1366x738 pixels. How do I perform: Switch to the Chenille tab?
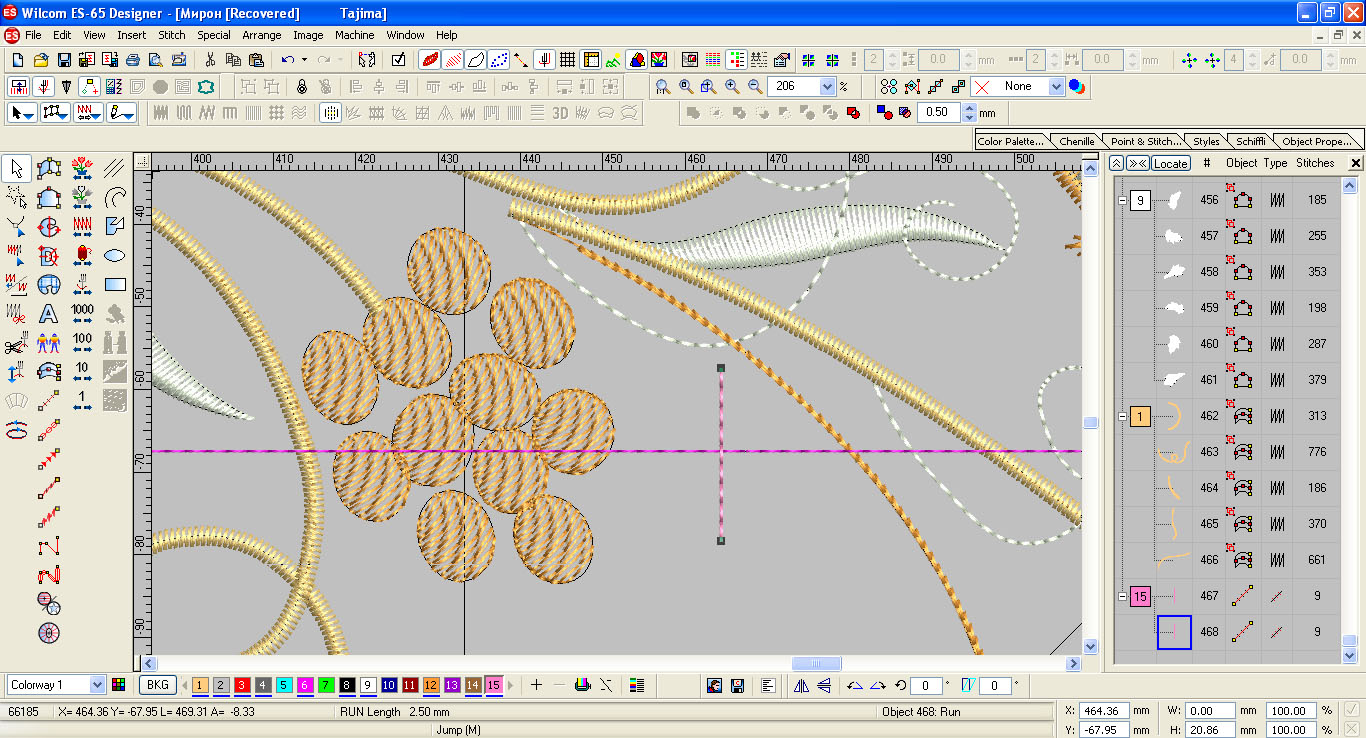pos(1077,141)
